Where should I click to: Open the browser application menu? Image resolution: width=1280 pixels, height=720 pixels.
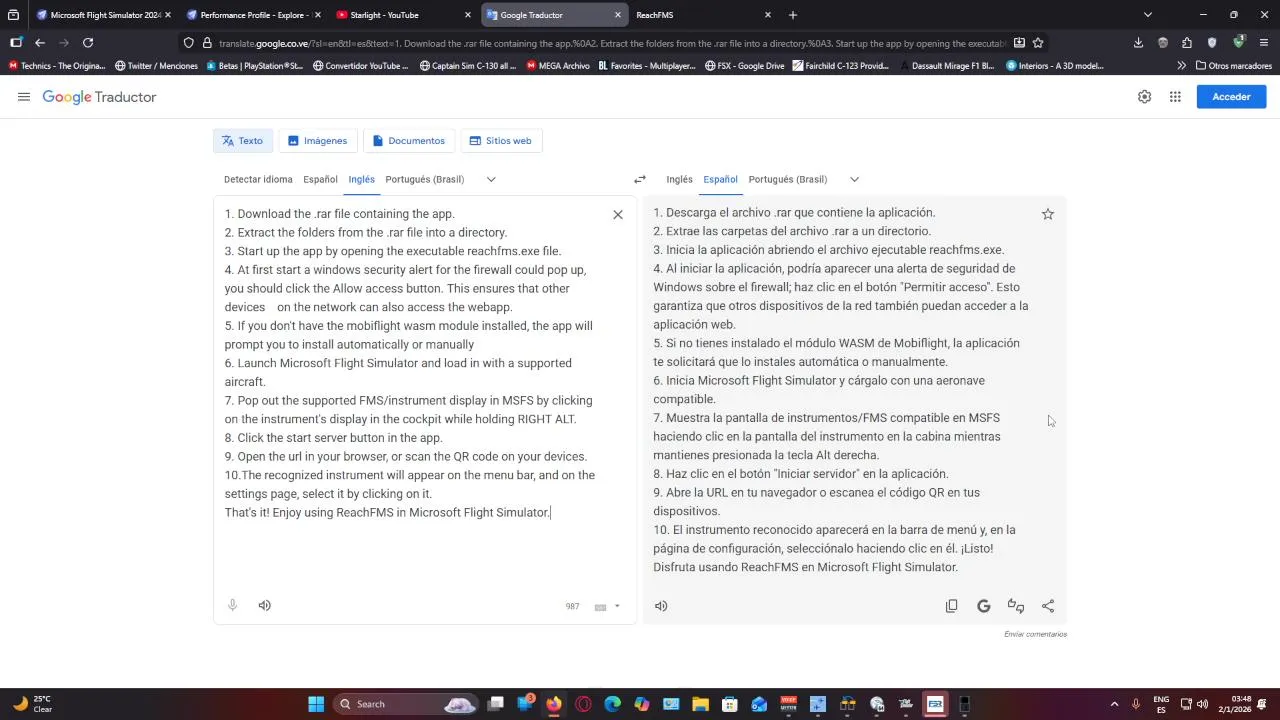1264,43
